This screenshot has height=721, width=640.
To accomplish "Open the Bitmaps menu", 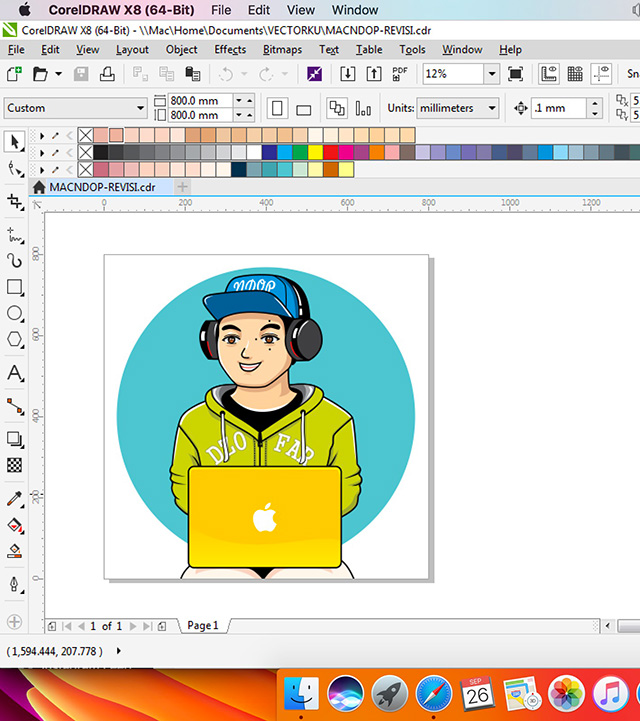I will (x=282, y=50).
